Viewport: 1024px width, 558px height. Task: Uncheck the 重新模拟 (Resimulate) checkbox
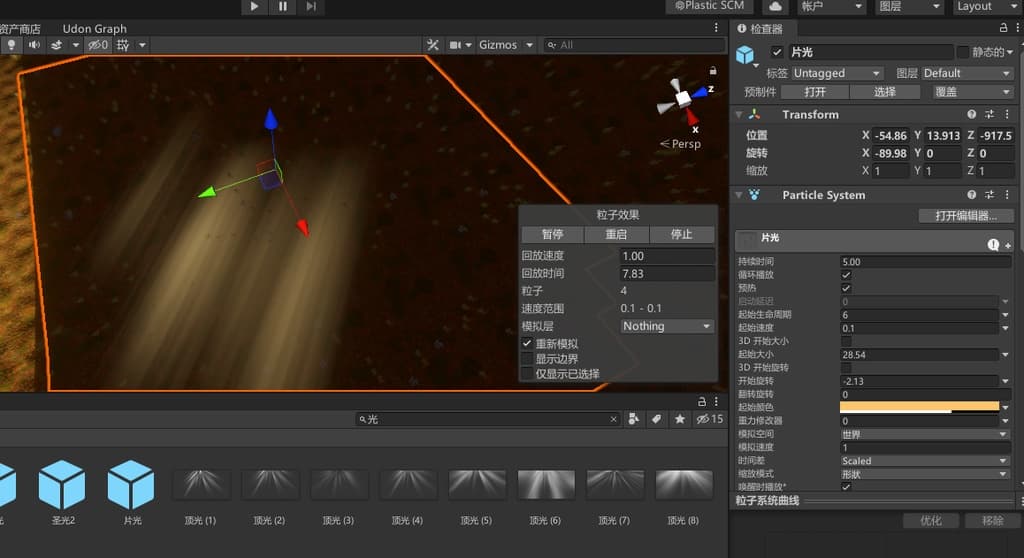527,343
